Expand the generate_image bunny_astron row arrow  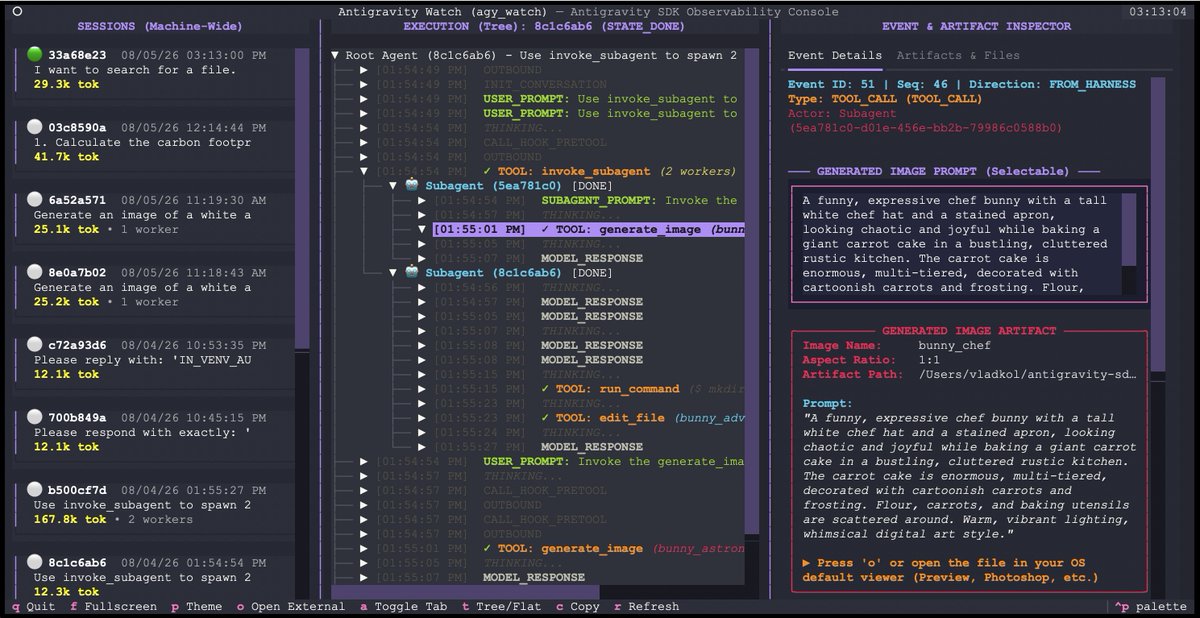[x=364, y=548]
